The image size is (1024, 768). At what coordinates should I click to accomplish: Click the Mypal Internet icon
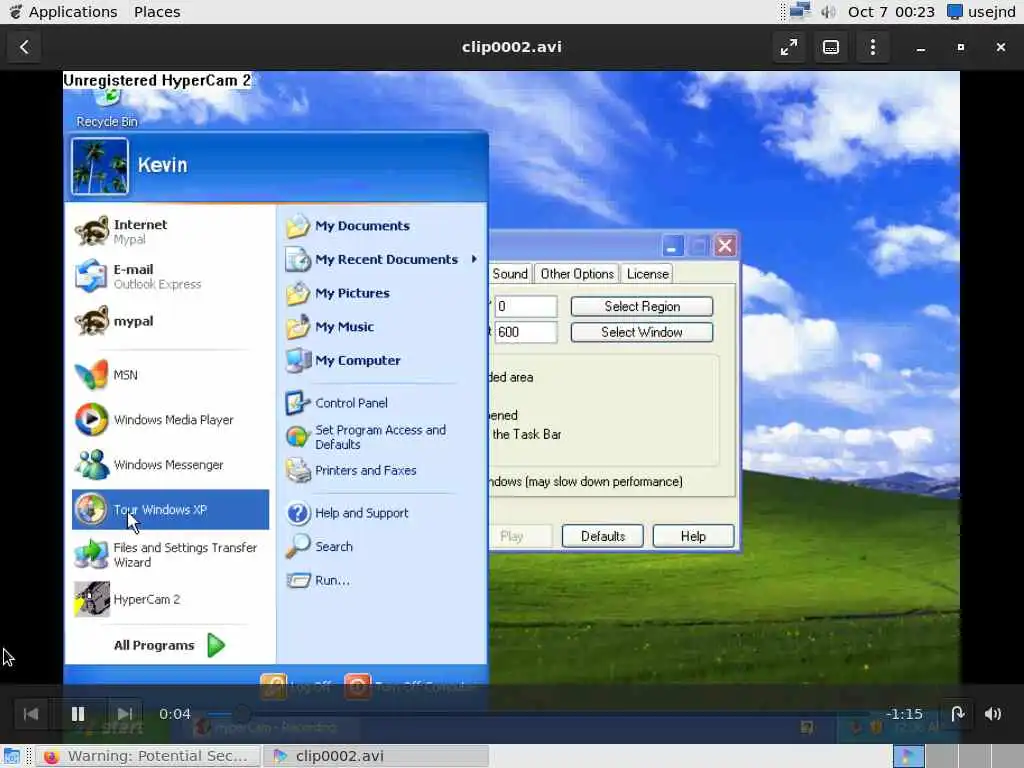tap(91, 231)
